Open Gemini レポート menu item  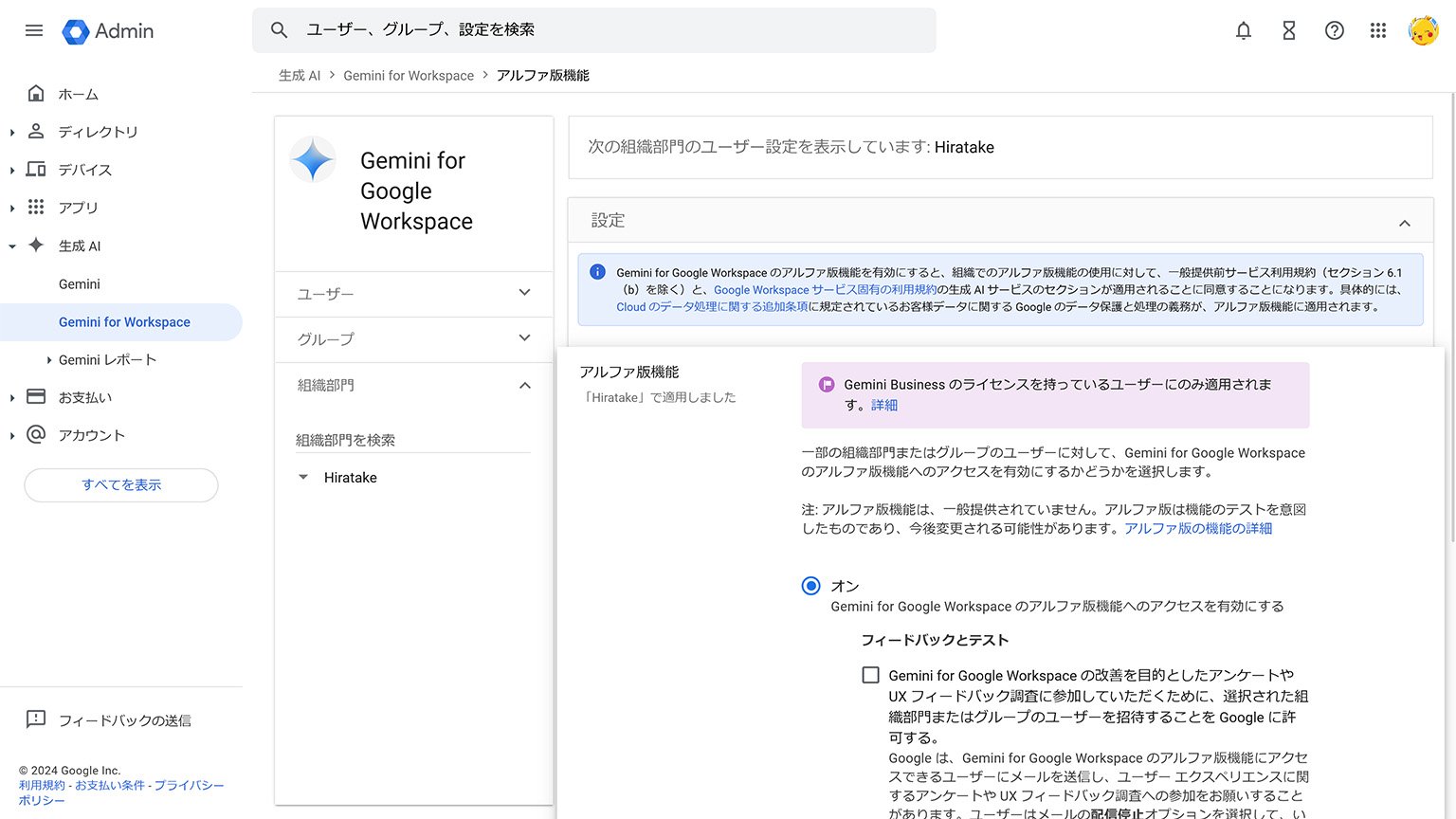click(107, 360)
